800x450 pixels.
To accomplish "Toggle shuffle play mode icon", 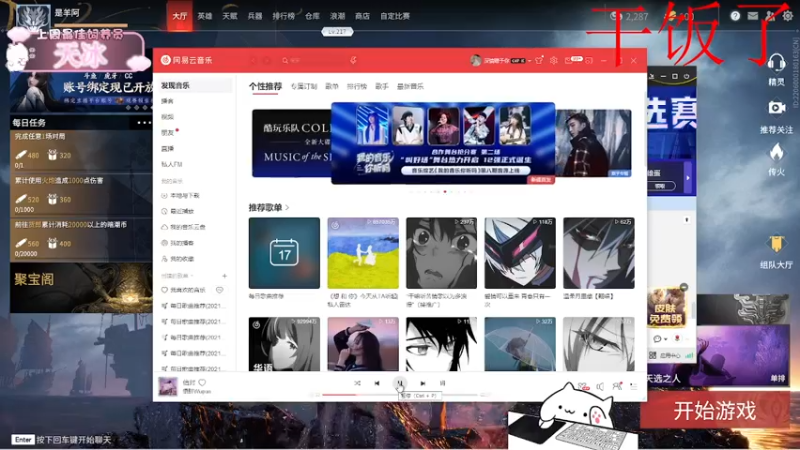I will pyautogui.click(x=357, y=383).
